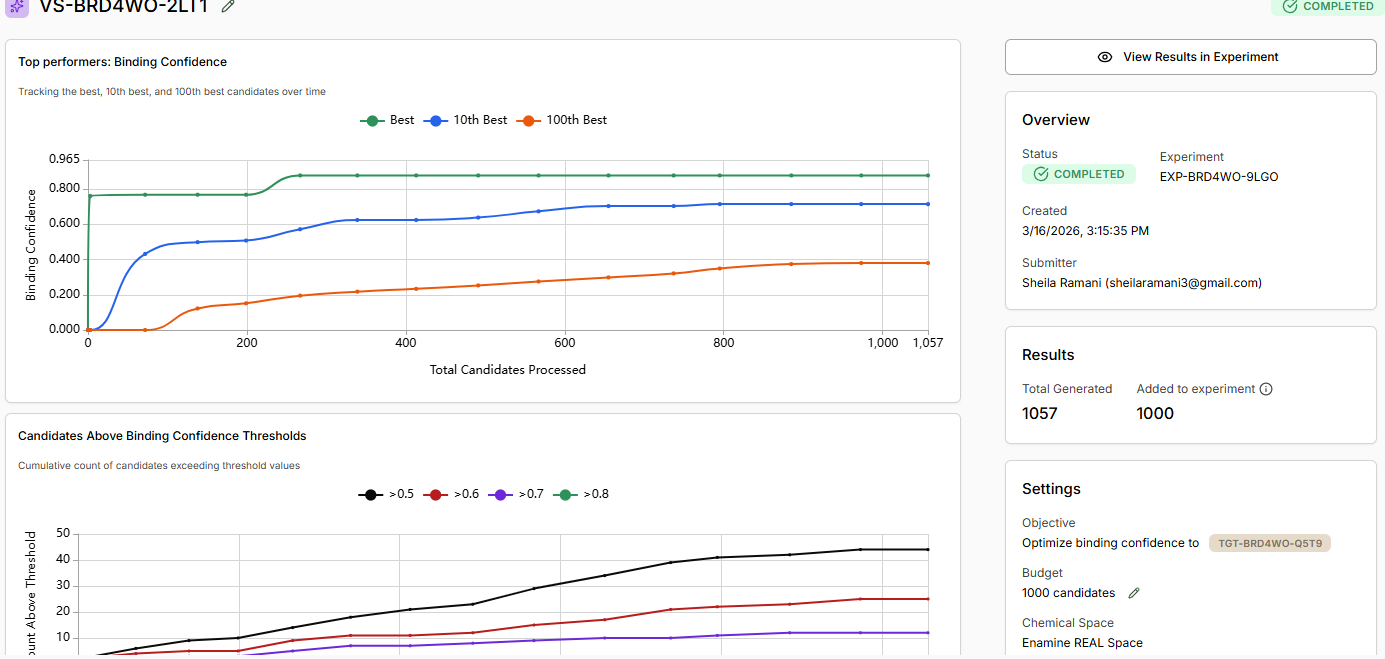Toggle the 100th Best legend series
1385x659 pixels.
point(562,120)
